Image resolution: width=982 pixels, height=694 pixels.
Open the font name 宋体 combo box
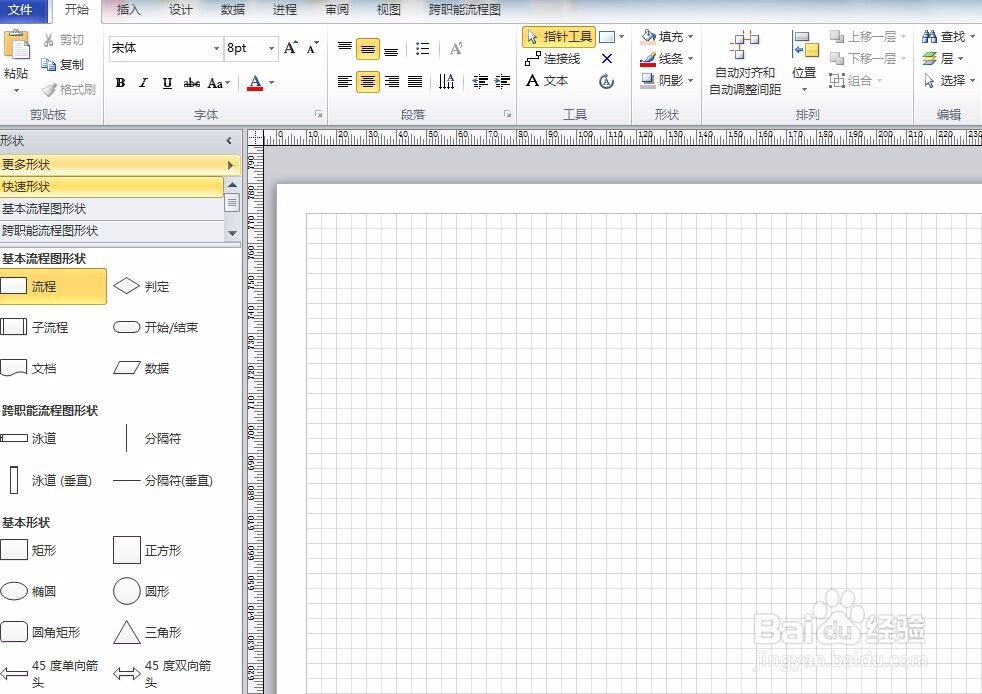point(166,48)
